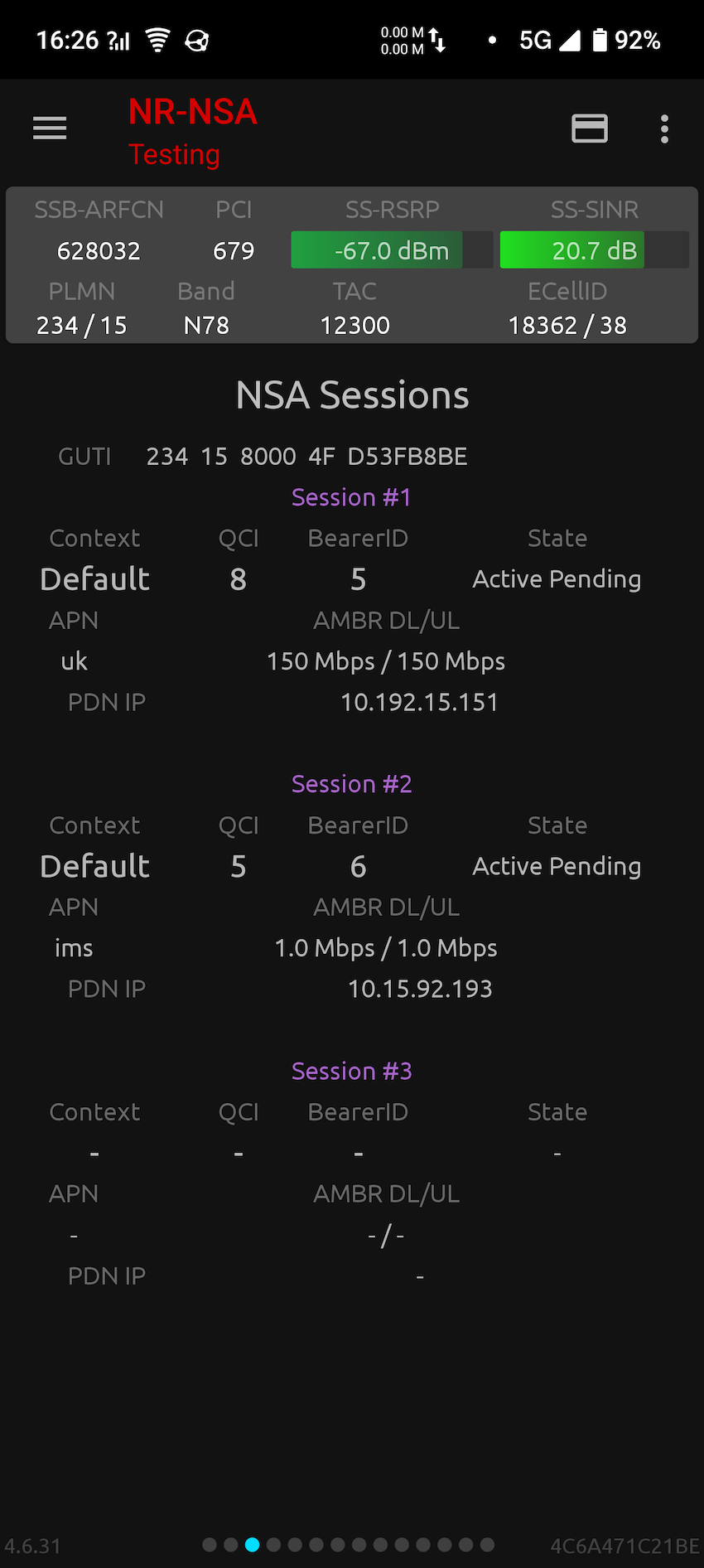The image size is (704, 1568).
Task: Tap the cellular signal icon beside clock
Action: (119, 41)
